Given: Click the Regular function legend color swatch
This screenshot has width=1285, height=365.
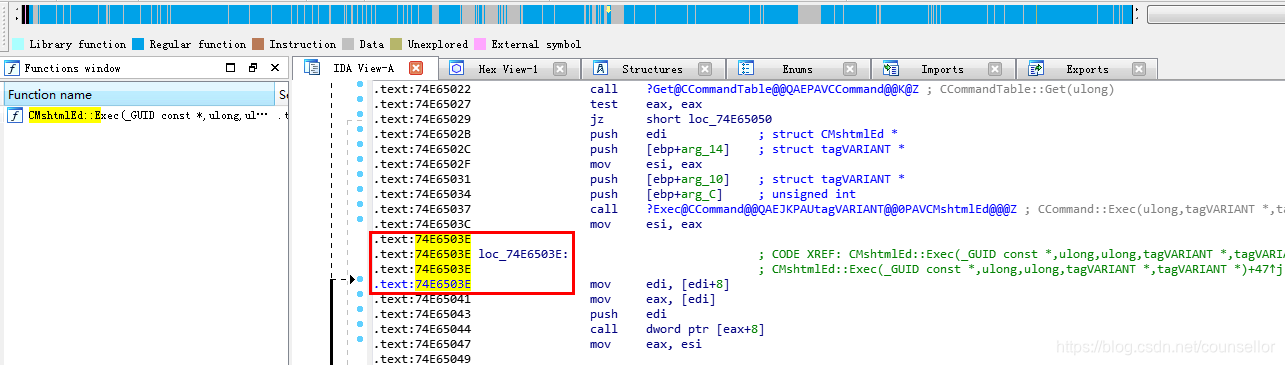Looking at the screenshot, I should [x=138, y=44].
